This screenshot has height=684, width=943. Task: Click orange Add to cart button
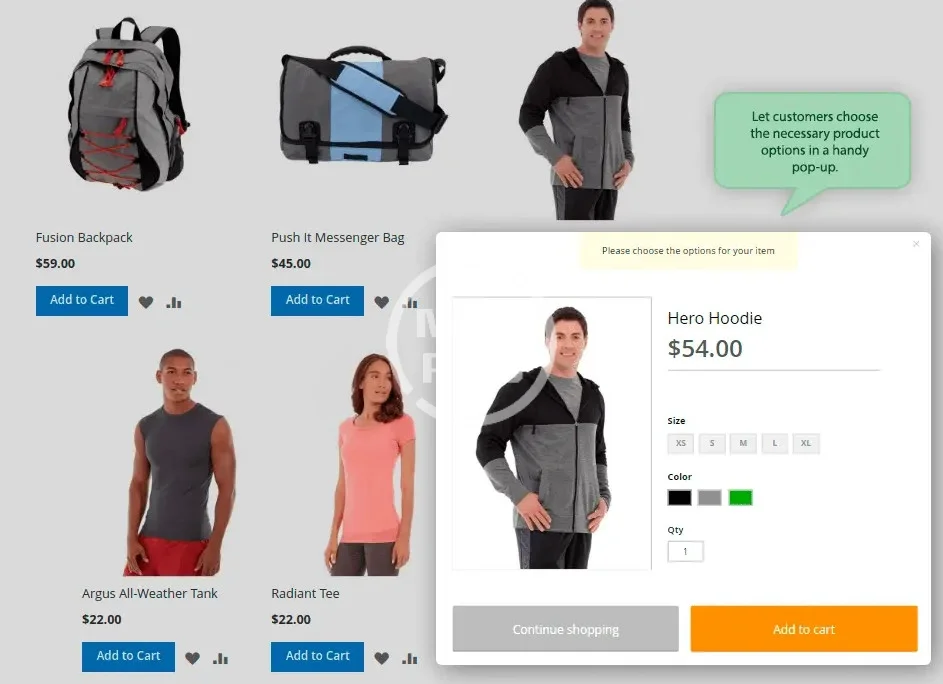tap(804, 629)
